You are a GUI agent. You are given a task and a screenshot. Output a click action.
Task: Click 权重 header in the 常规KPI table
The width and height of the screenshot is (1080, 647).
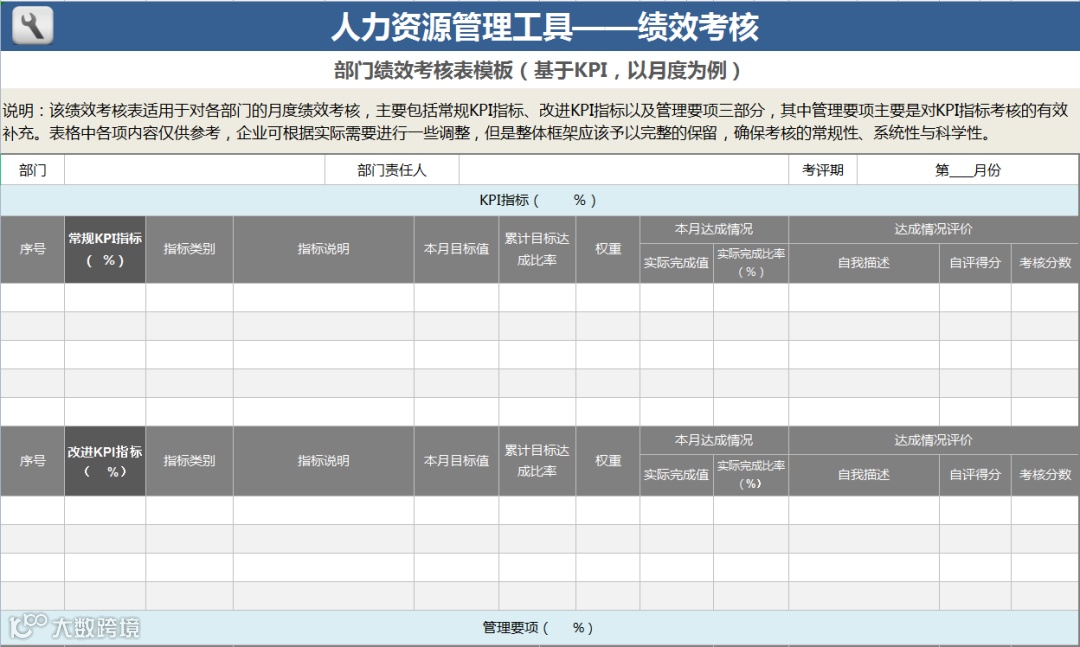point(608,249)
